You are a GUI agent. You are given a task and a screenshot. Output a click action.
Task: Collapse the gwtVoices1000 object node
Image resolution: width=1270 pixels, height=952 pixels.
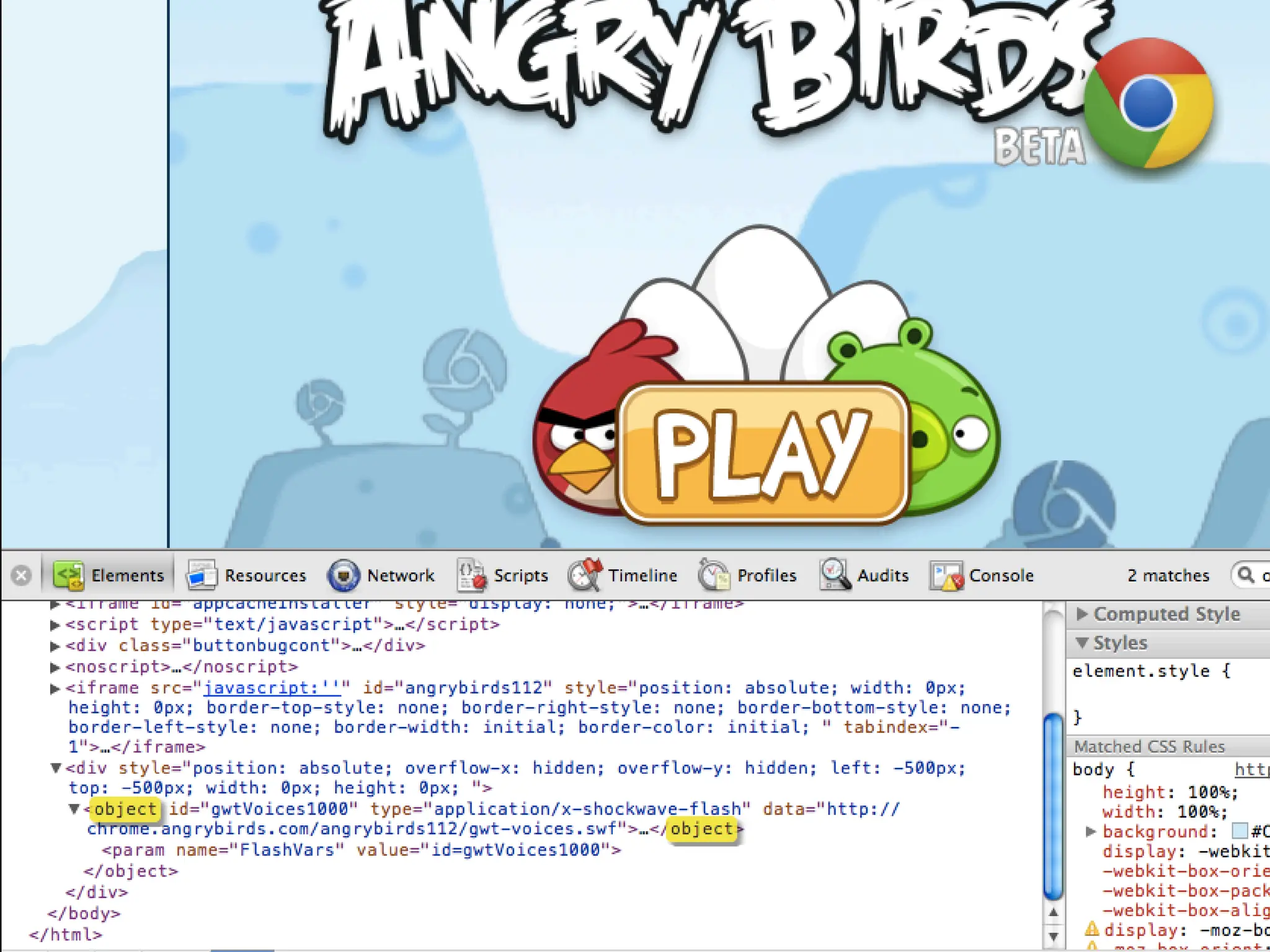[x=74, y=809]
